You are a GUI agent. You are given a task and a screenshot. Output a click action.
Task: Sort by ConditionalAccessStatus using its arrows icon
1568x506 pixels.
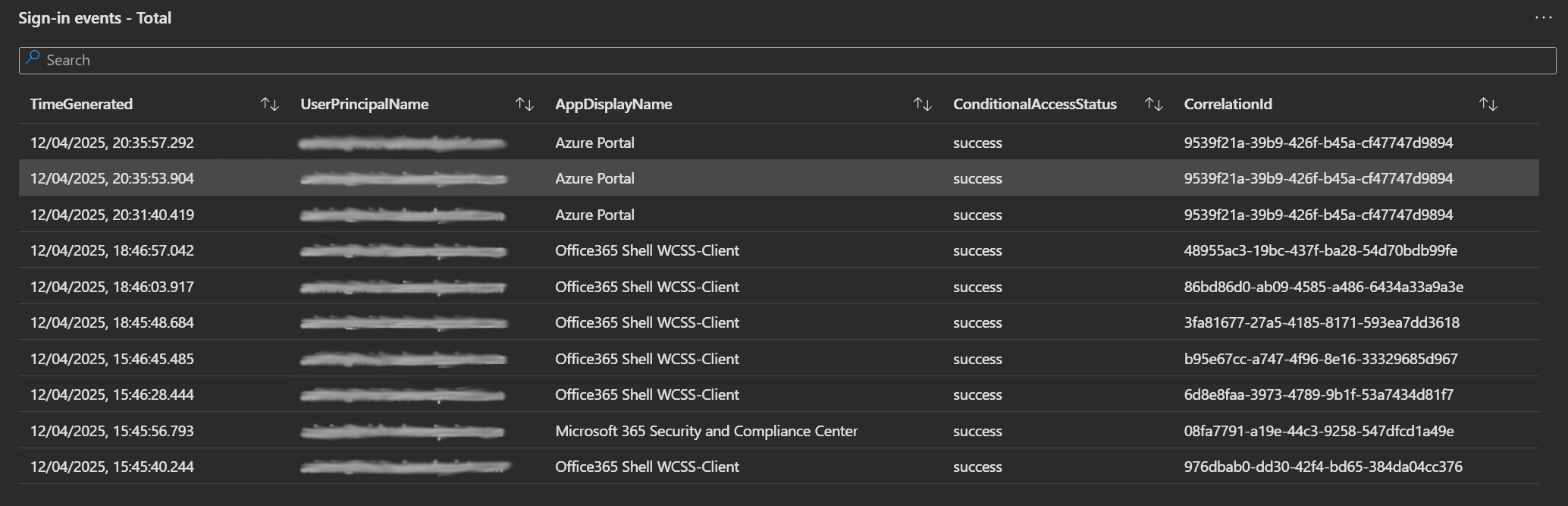click(1154, 104)
